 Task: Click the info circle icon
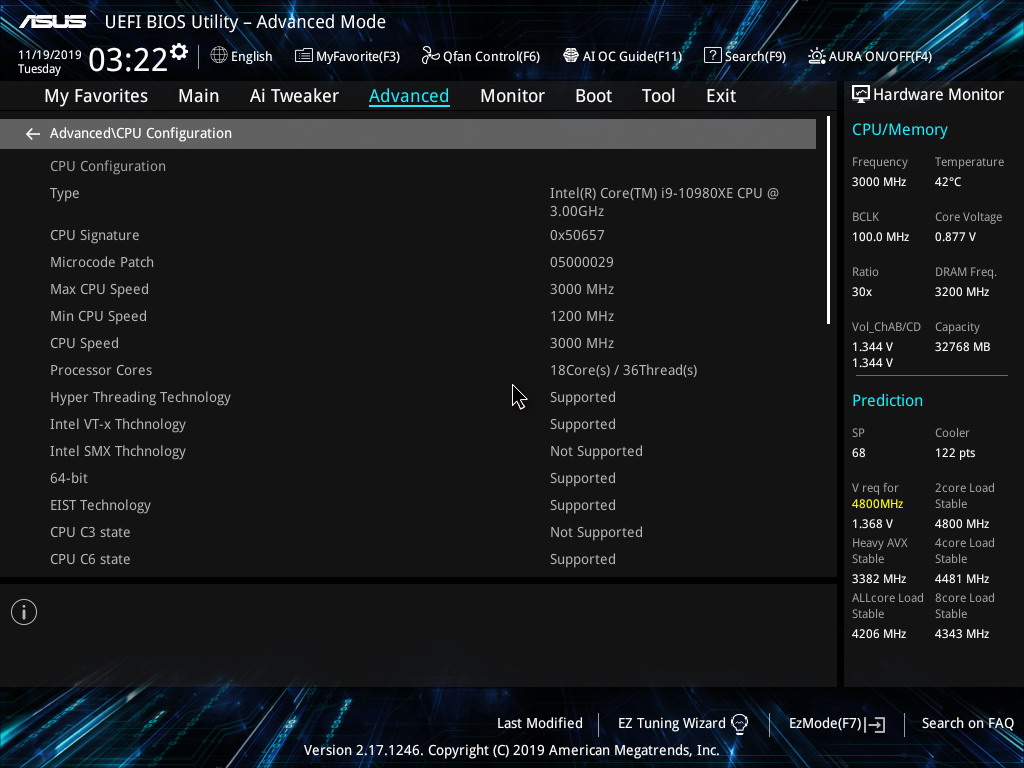(x=24, y=612)
